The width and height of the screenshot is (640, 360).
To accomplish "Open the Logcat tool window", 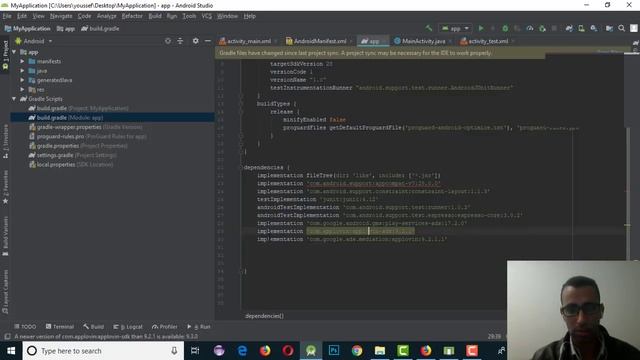I will tap(128, 327).
